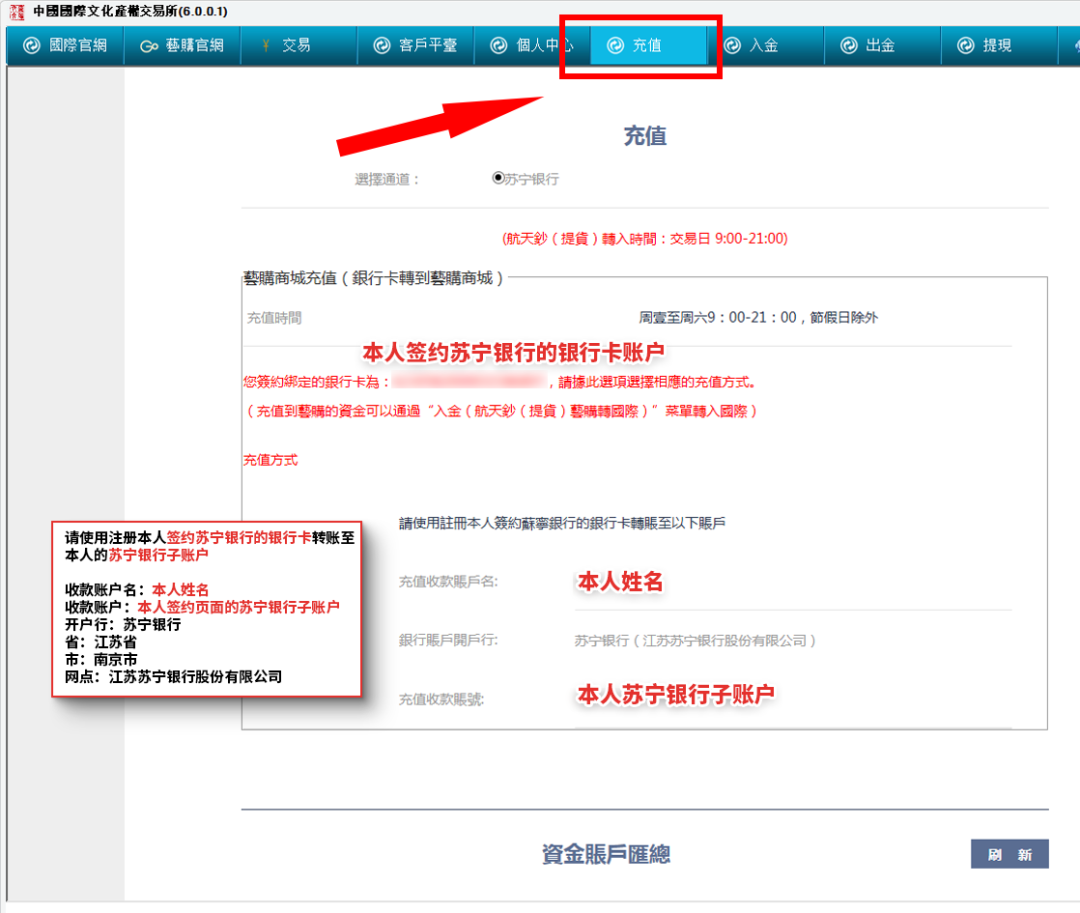Go to the 個人中心 tab

pos(532,45)
